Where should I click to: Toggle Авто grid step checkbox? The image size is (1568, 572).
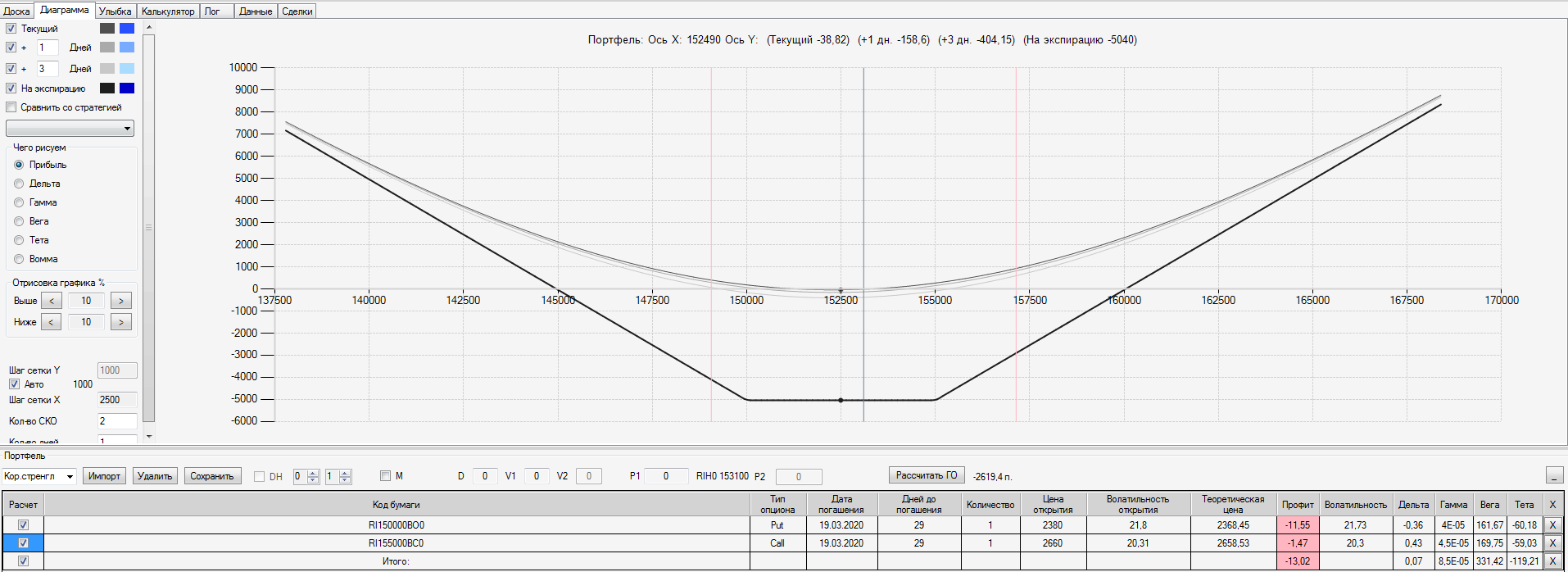(x=14, y=384)
